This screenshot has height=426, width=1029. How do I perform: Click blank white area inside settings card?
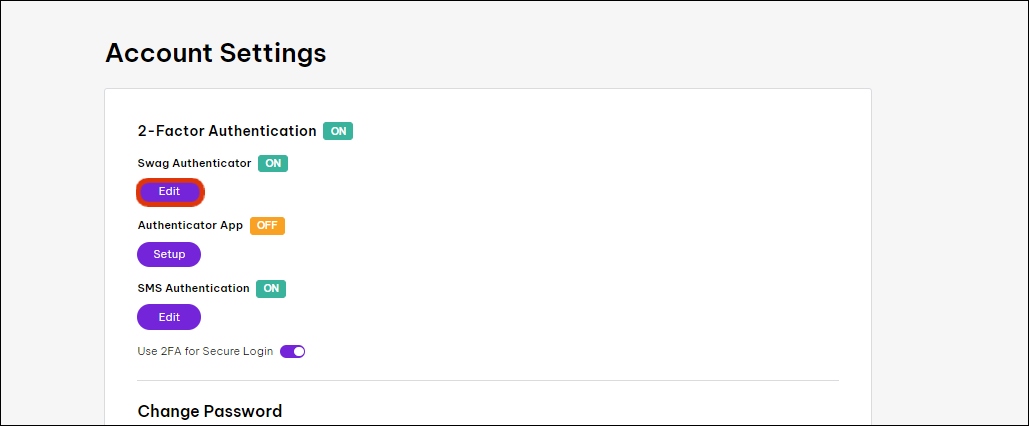(x=600, y=250)
